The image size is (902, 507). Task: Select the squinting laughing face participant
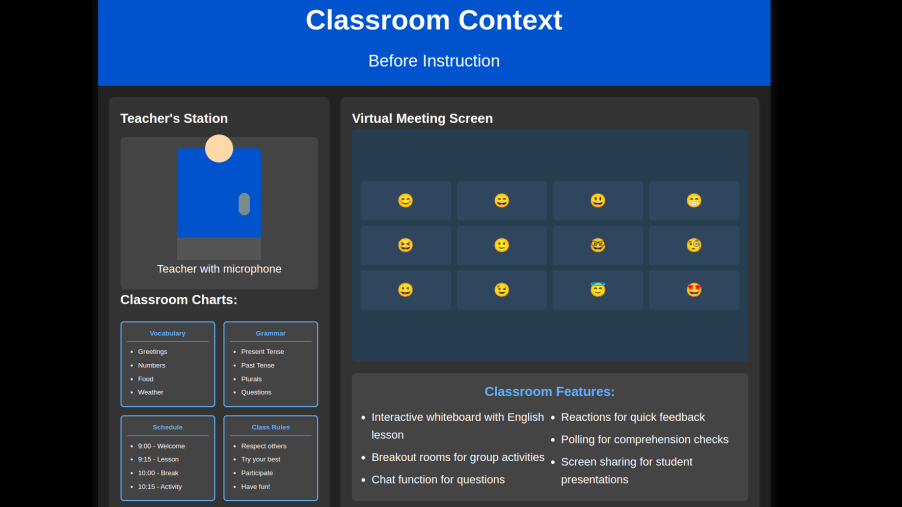click(x=405, y=245)
